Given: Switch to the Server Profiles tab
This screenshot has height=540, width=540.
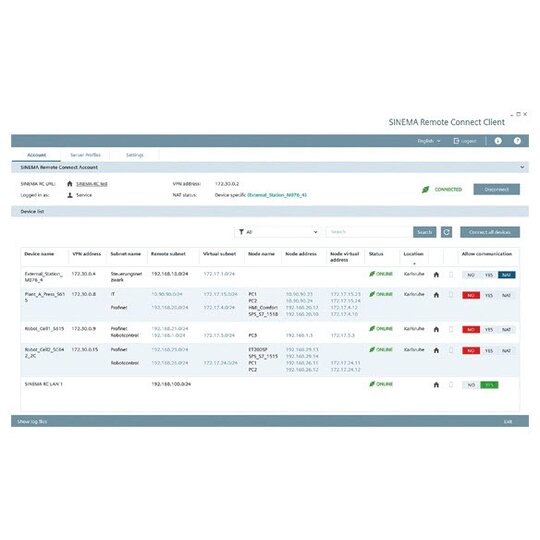Looking at the screenshot, I should tap(85, 155).
